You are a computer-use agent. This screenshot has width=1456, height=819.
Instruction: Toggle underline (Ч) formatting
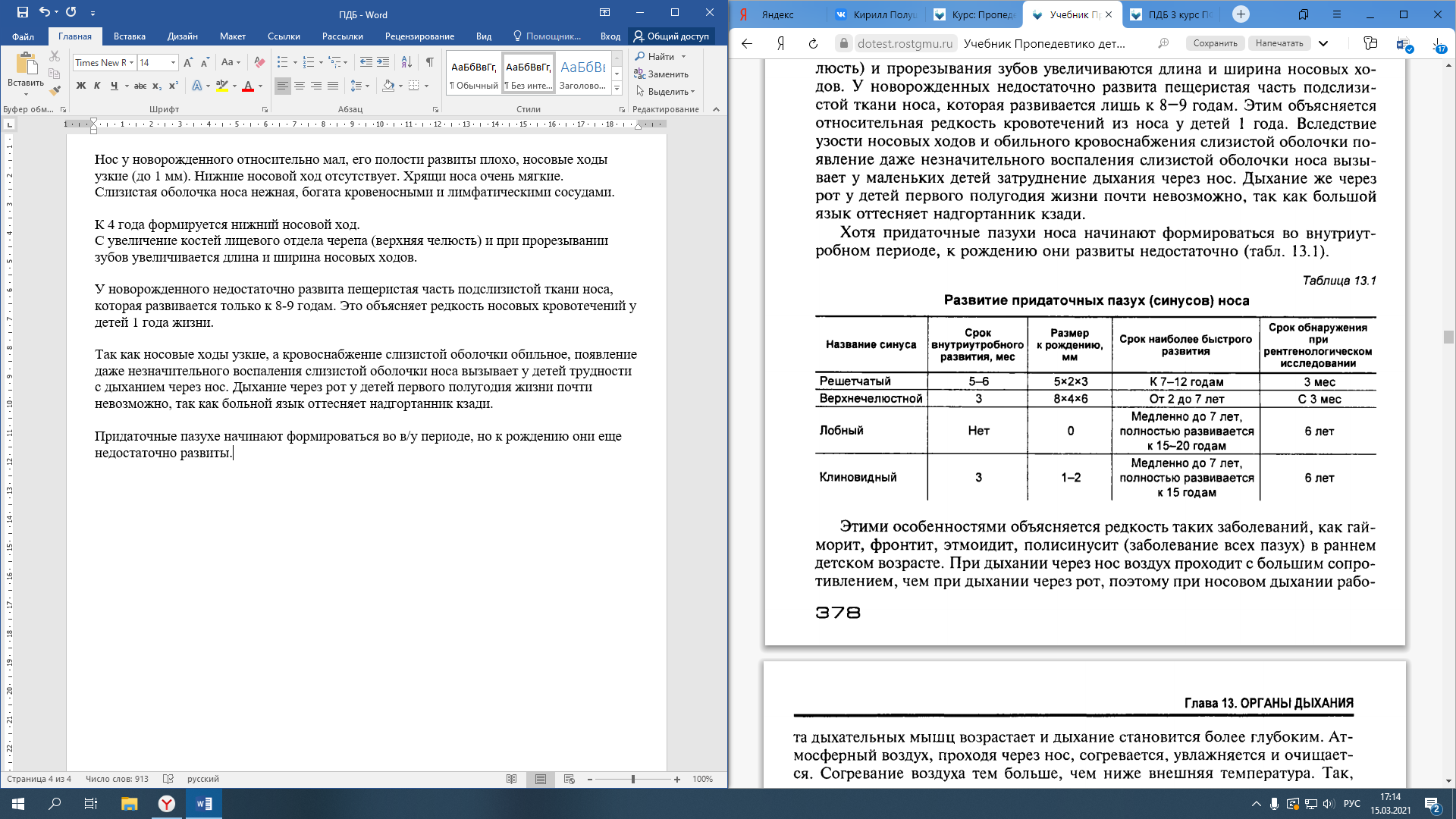(x=114, y=86)
